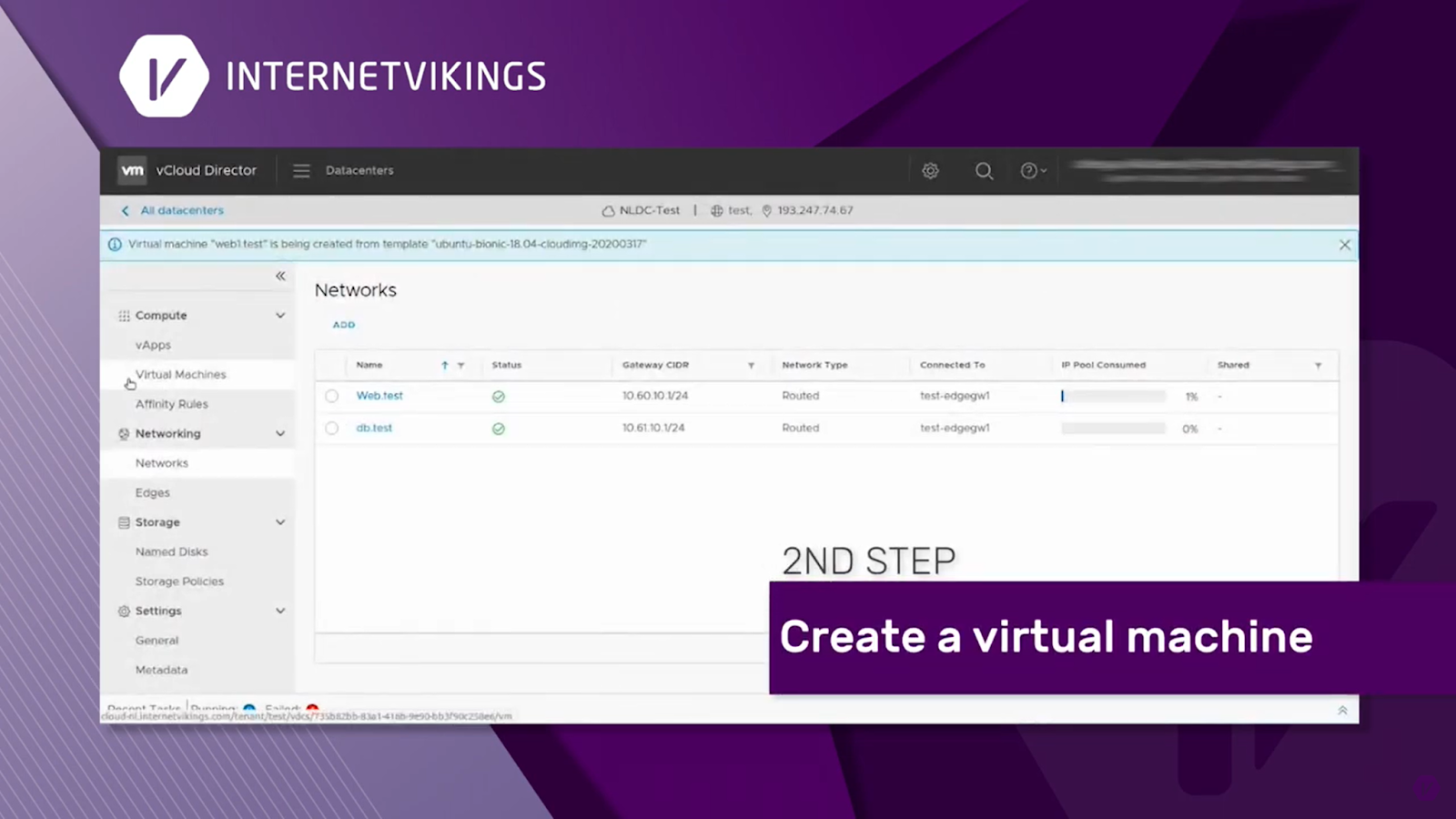Open Edges in the sidebar

click(x=153, y=492)
